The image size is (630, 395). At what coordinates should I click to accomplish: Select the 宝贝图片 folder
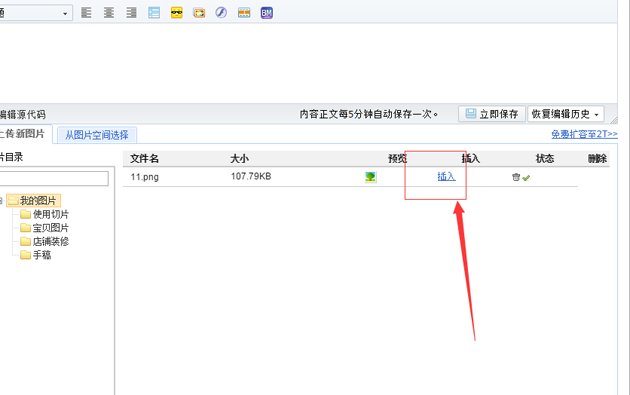click(45, 228)
